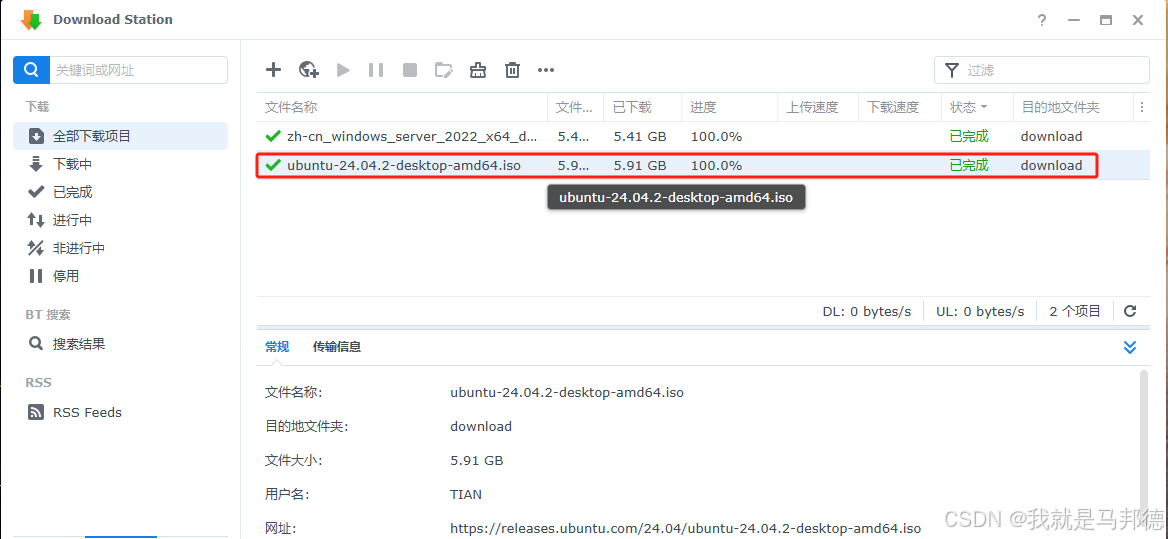Click the 5.41 GB downloaded value

640,136
